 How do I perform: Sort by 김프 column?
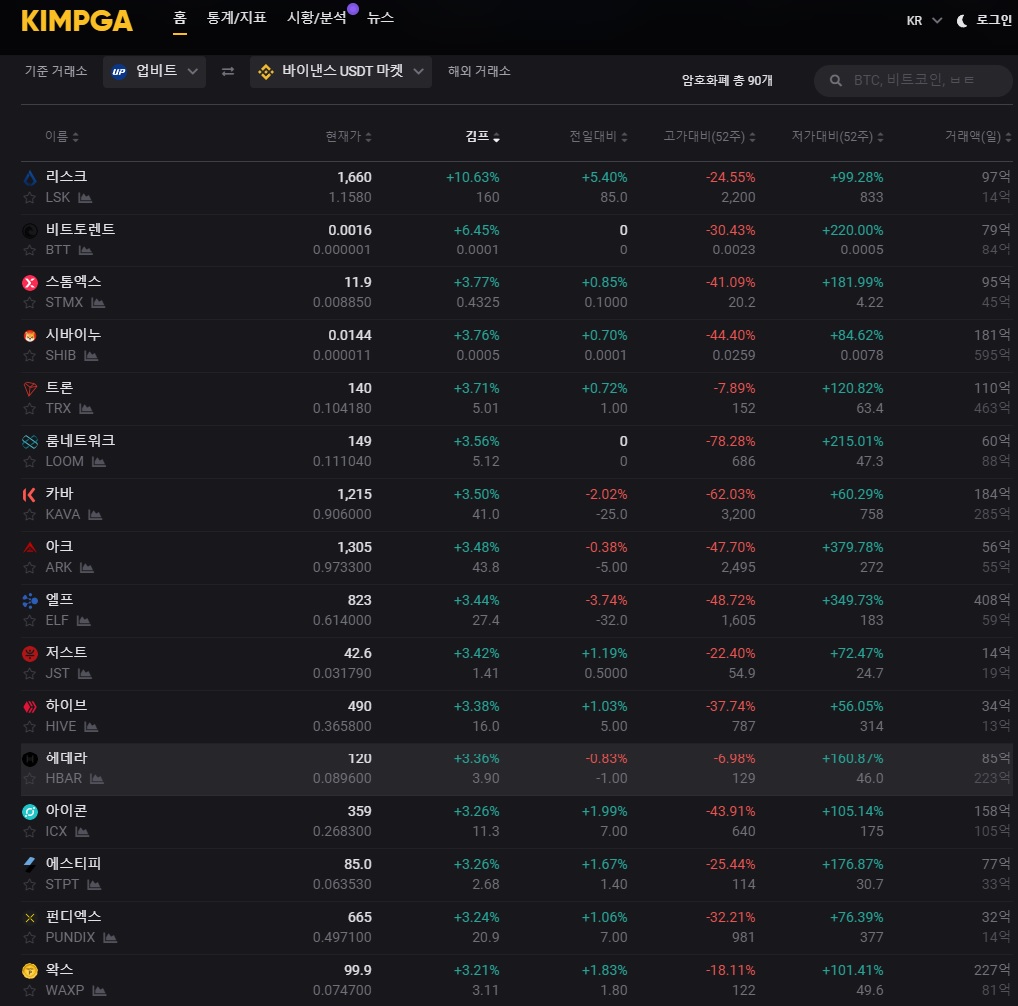(482, 136)
